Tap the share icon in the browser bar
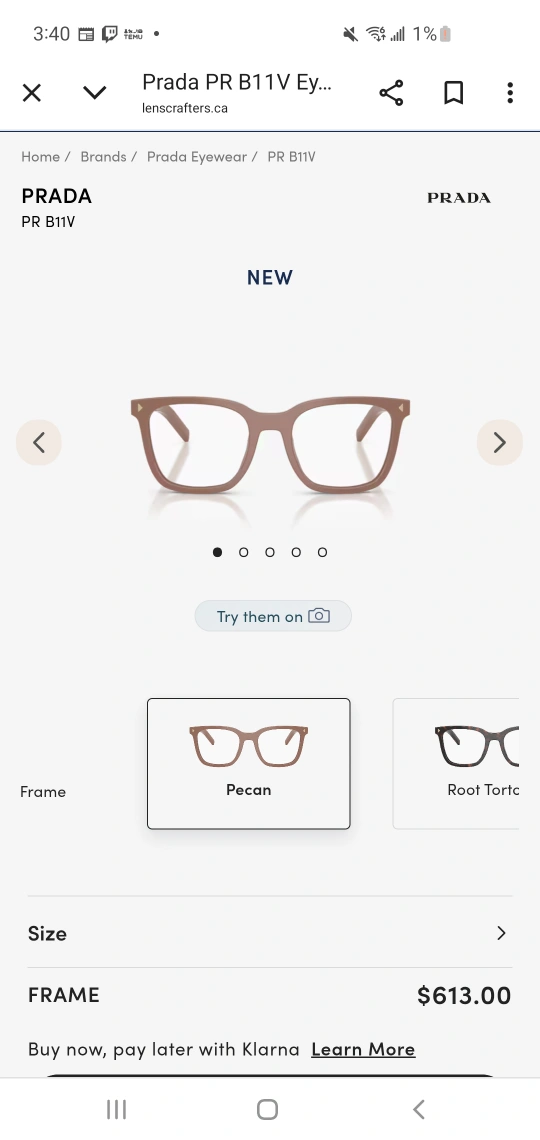The height and width of the screenshot is (1140, 540). (x=391, y=93)
